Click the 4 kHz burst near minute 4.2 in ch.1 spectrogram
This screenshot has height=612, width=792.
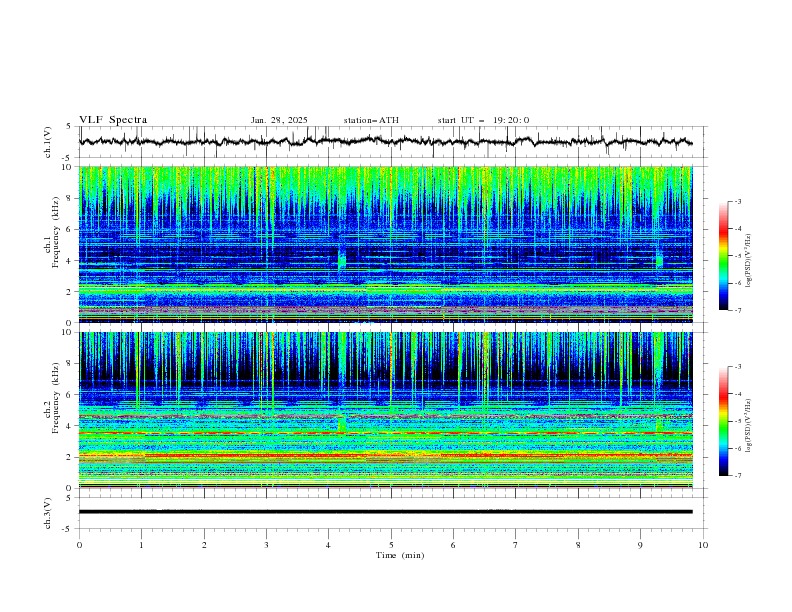pos(342,260)
